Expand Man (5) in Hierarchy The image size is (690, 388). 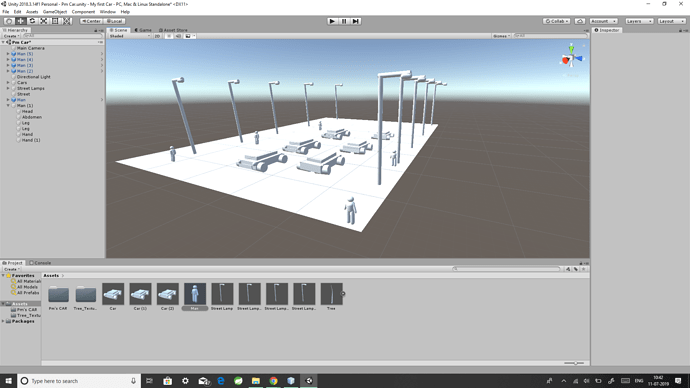pyautogui.click(x=8, y=54)
